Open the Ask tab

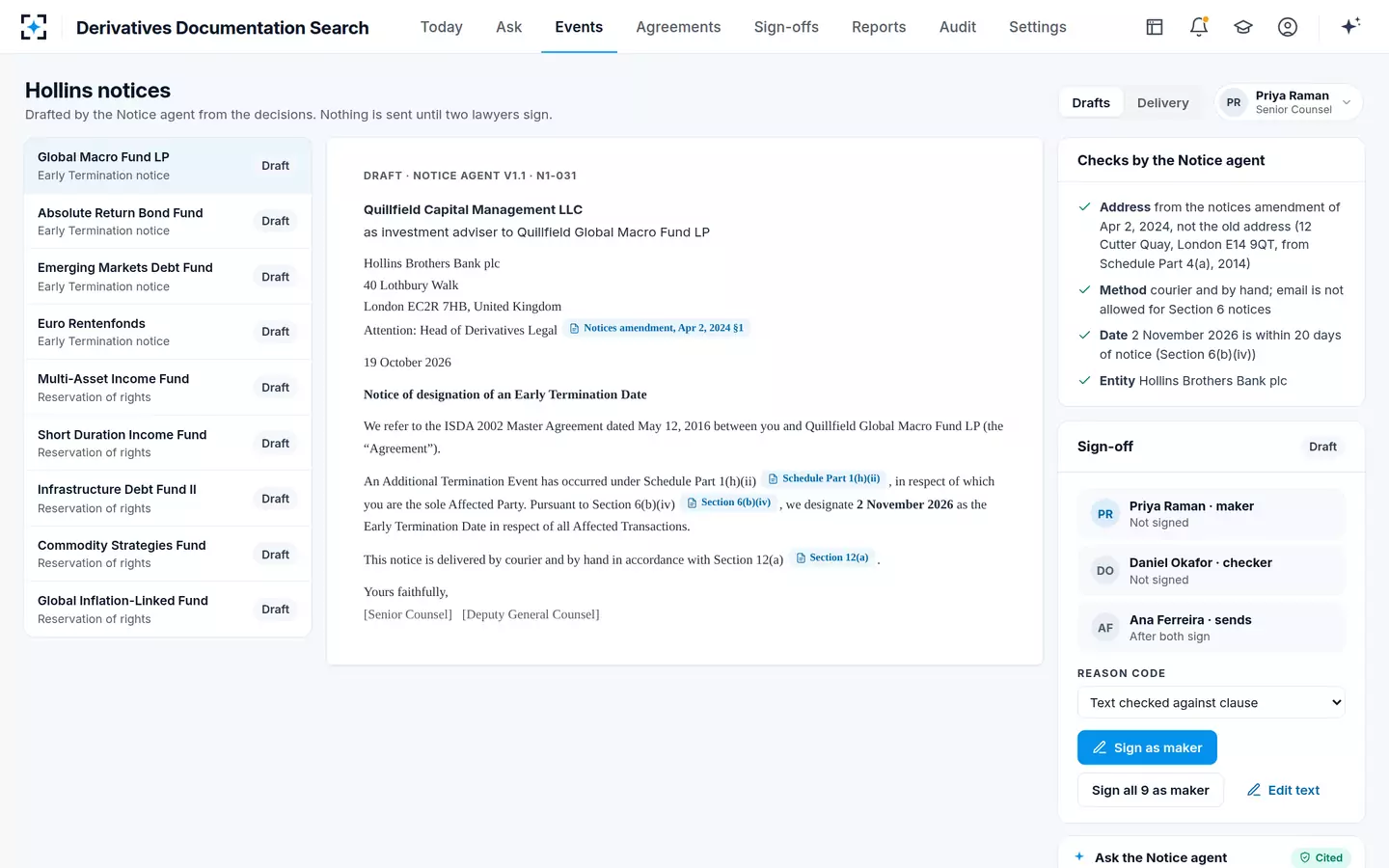pos(509,27)
